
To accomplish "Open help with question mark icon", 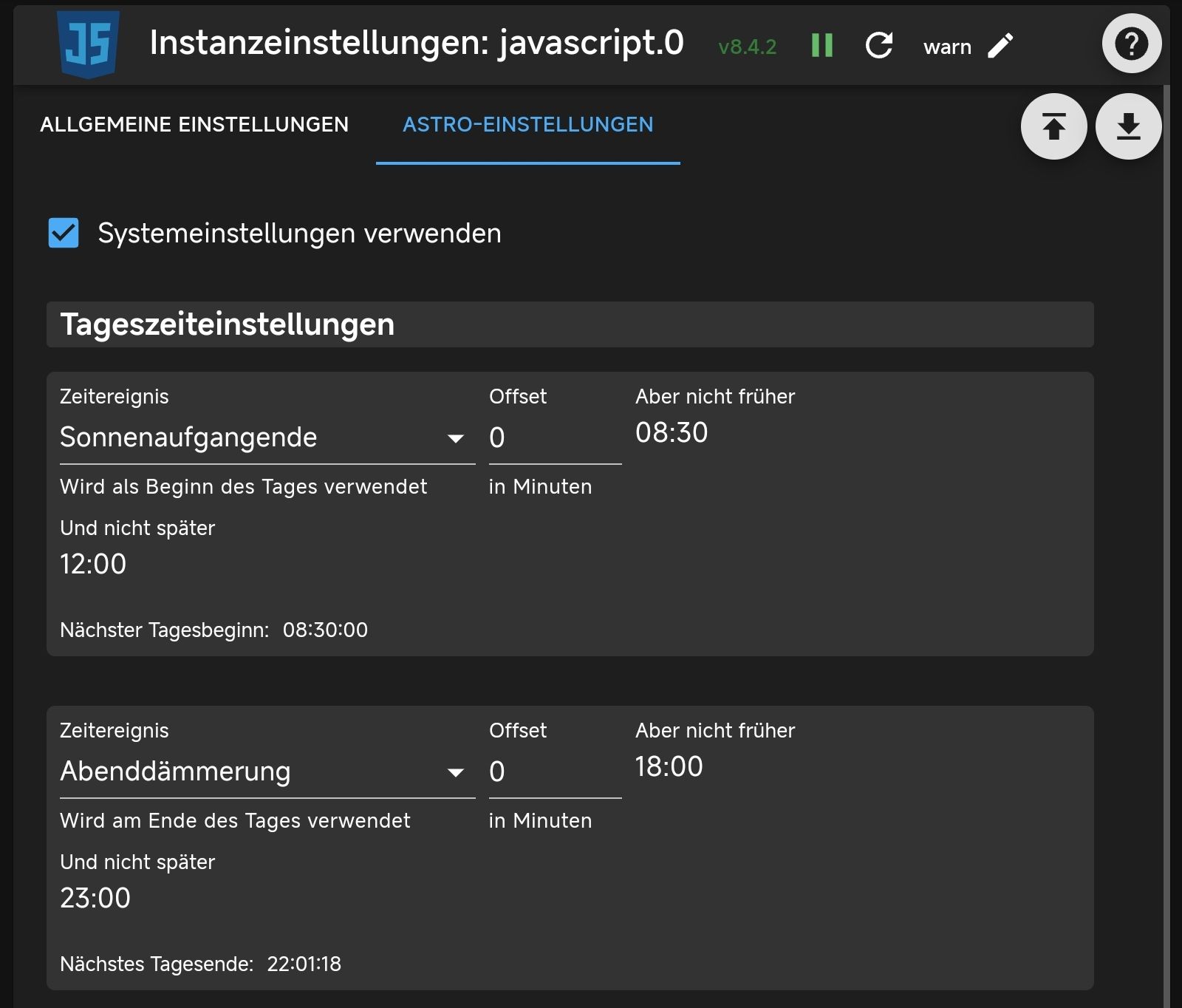I will coord(1131,44).
